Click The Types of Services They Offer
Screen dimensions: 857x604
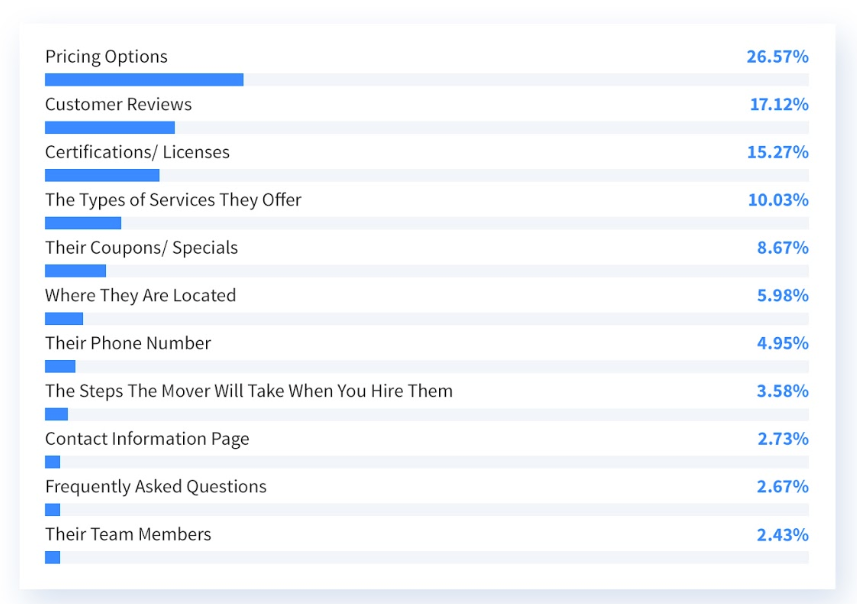pyautogui.click(x=173, y=200)
